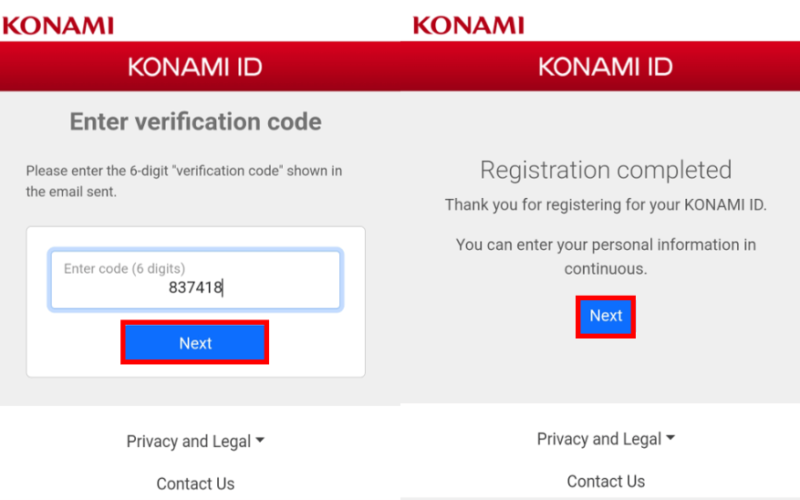Expand Privacy and Legal on the registration completed page
Screen dimensions: 800x500
pos(606,439)
